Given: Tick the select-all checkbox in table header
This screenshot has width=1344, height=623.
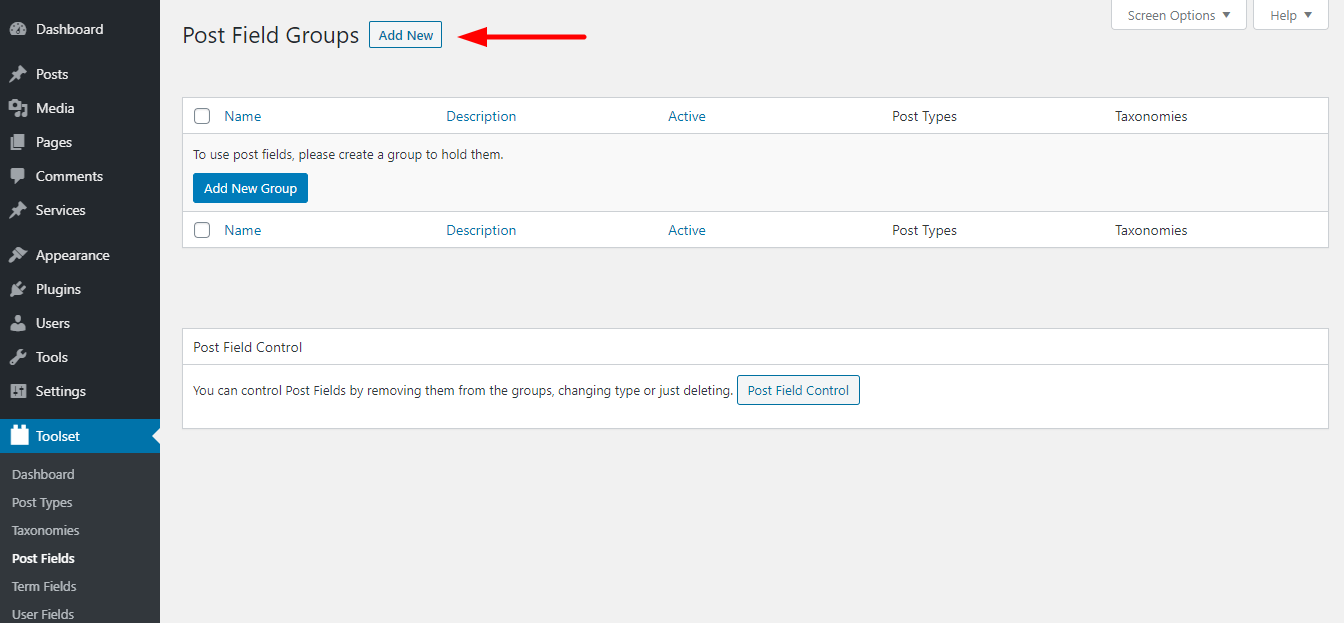Looking at the screenshot, I should [202, 116].
